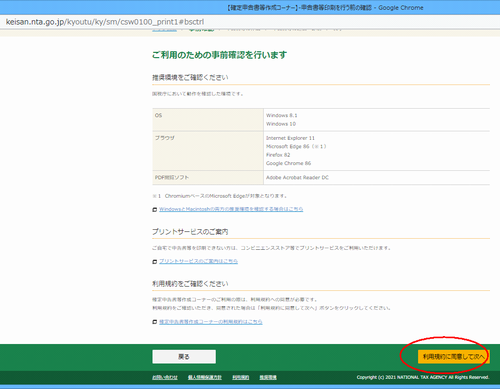Click new-window icon beside the print service link

pos(155,262)
